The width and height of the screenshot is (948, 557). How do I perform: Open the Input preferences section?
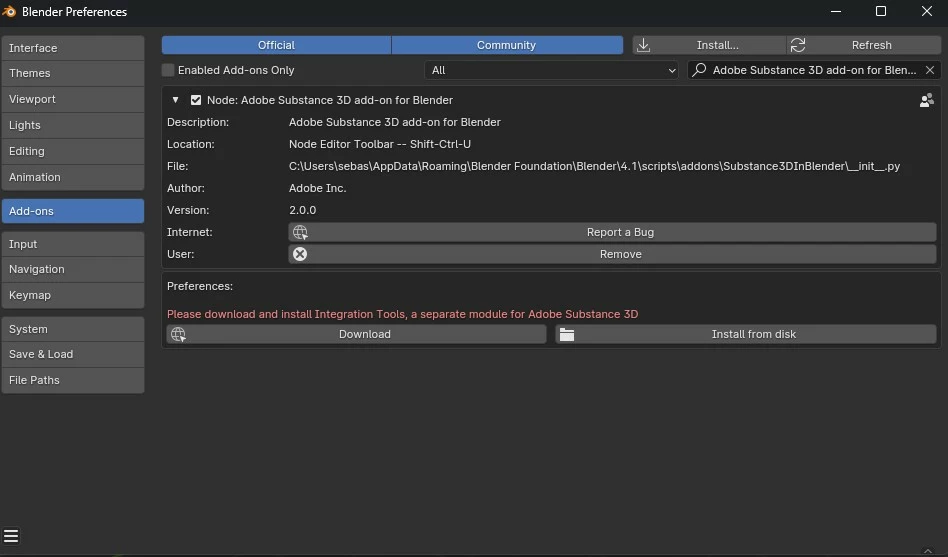(x=73, y=244)
